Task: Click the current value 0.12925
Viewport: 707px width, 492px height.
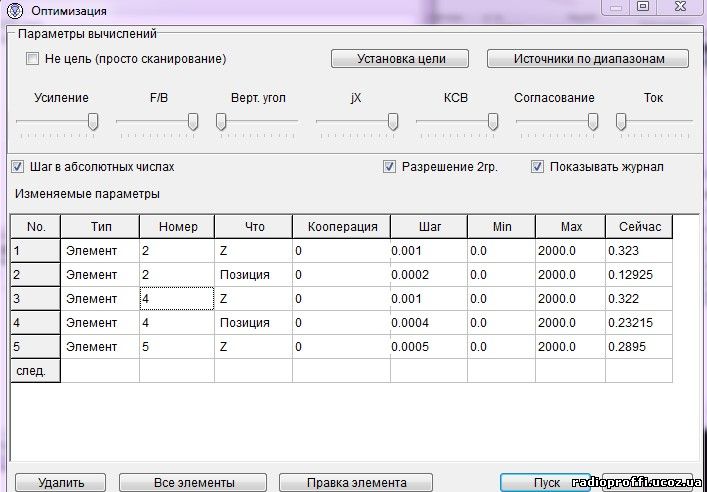Action: 639,275
